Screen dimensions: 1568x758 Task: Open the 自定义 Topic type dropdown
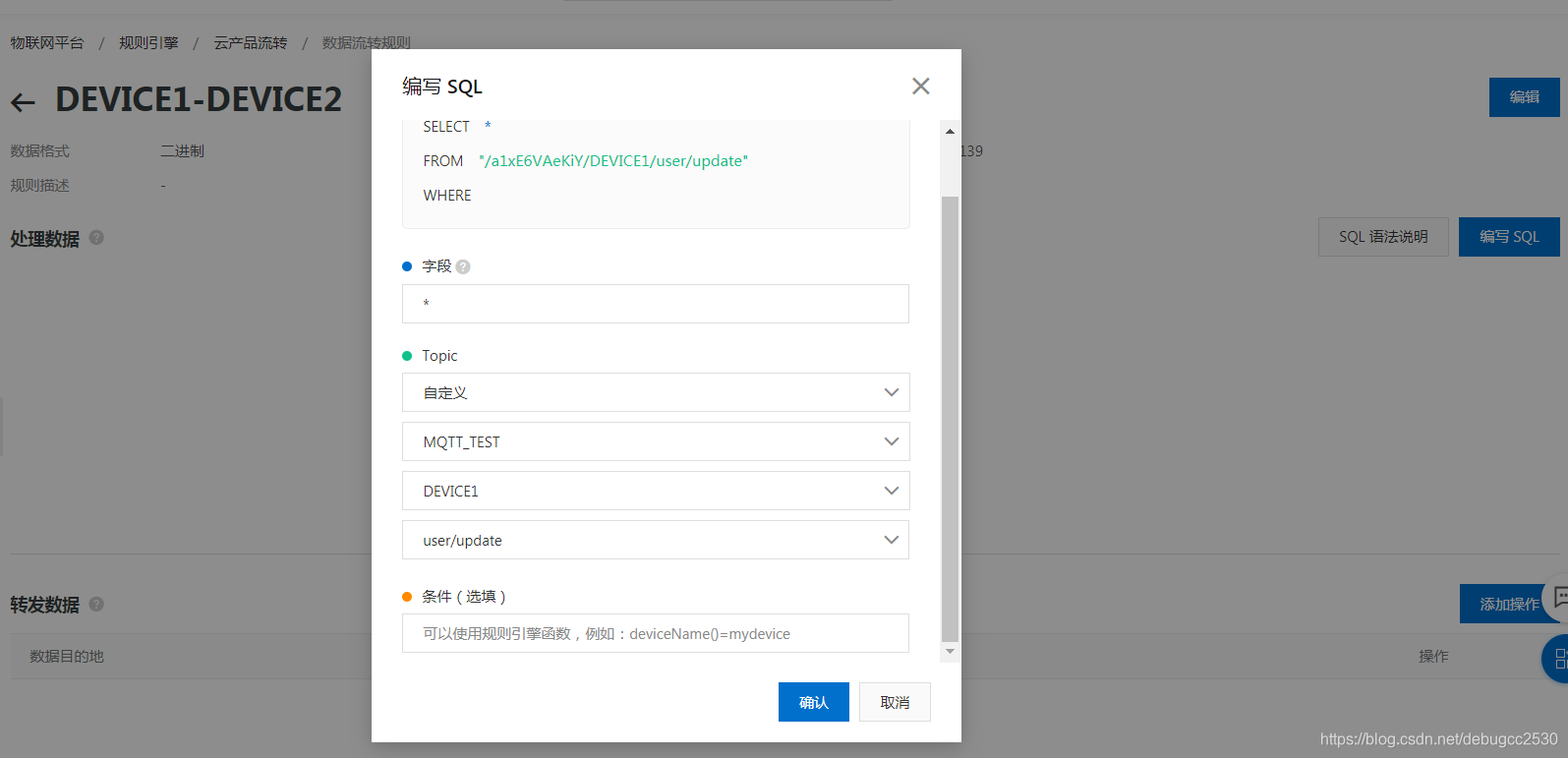656,392
